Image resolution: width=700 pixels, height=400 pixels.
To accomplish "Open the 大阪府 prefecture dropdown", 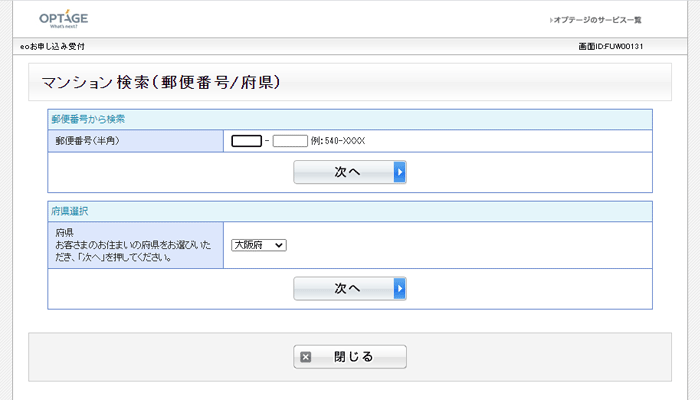I will click(x=259, y=245).
